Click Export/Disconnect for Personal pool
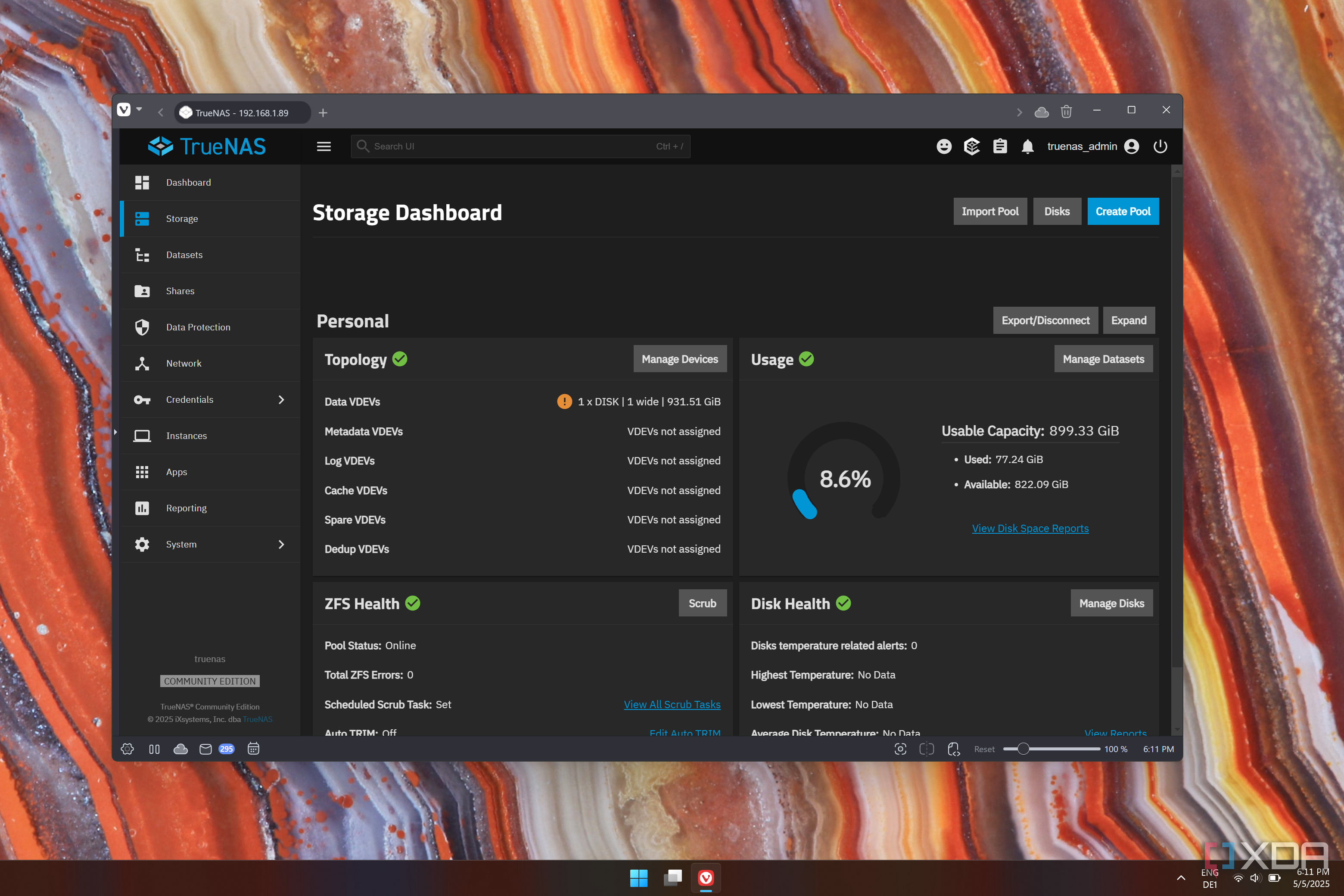 click(1045, 320)
